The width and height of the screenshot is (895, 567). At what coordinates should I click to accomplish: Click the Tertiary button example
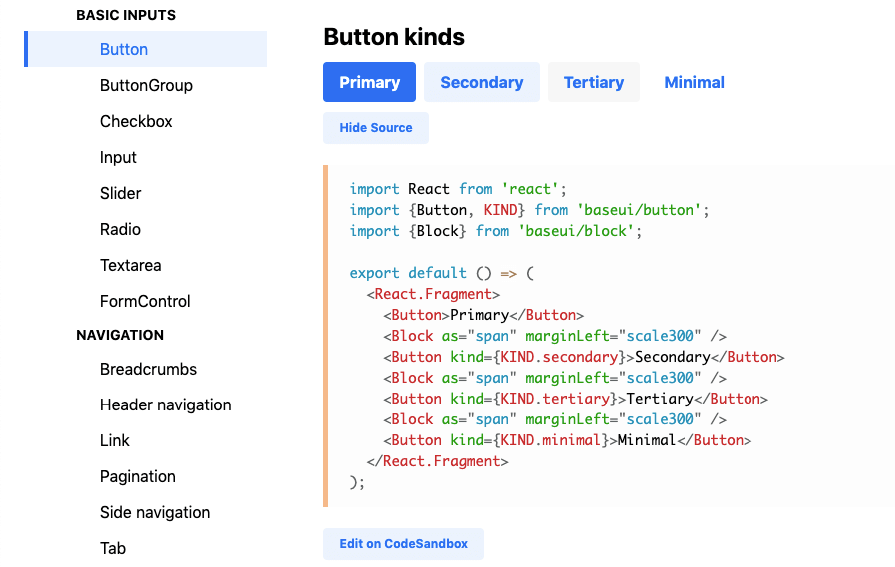[x=593, y=82]
